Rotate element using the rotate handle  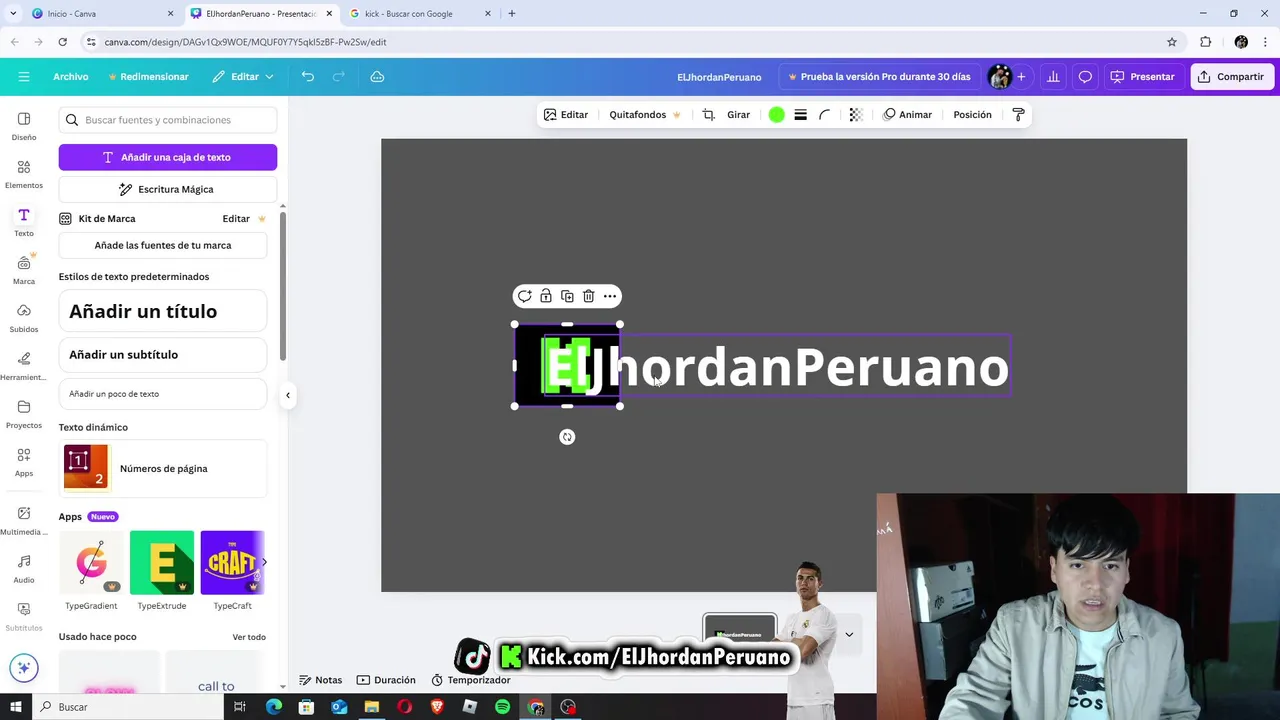coord(567,437)
